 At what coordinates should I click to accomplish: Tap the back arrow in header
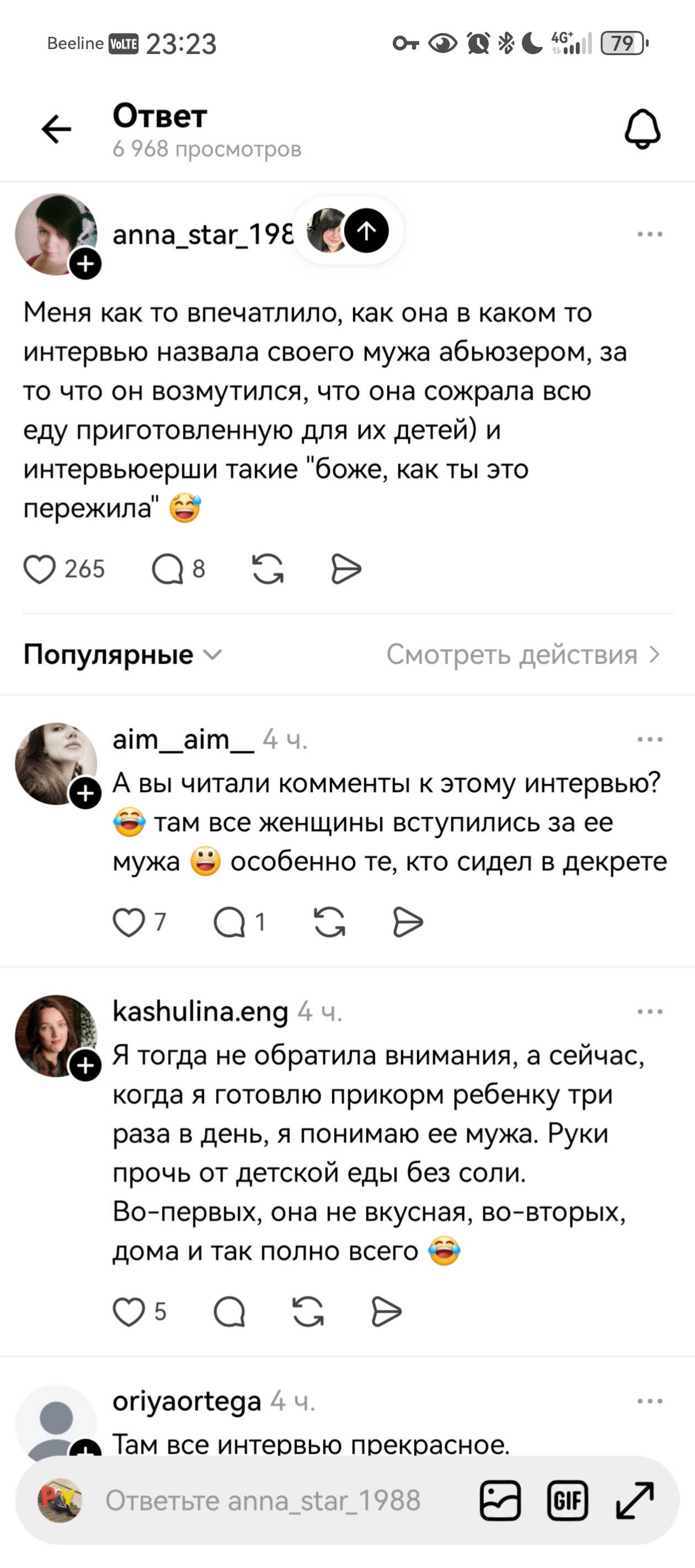point(56,129)
